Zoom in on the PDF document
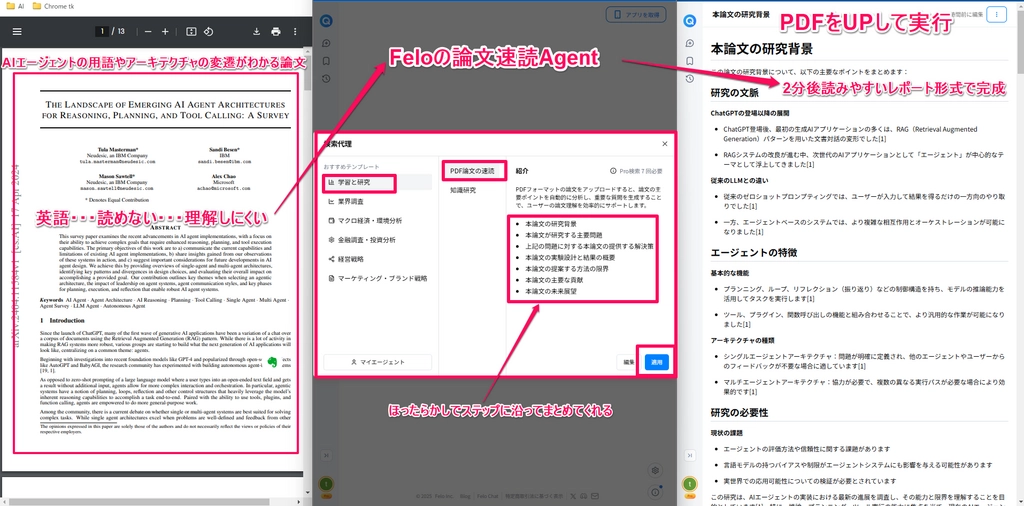 tap(165, 31)
